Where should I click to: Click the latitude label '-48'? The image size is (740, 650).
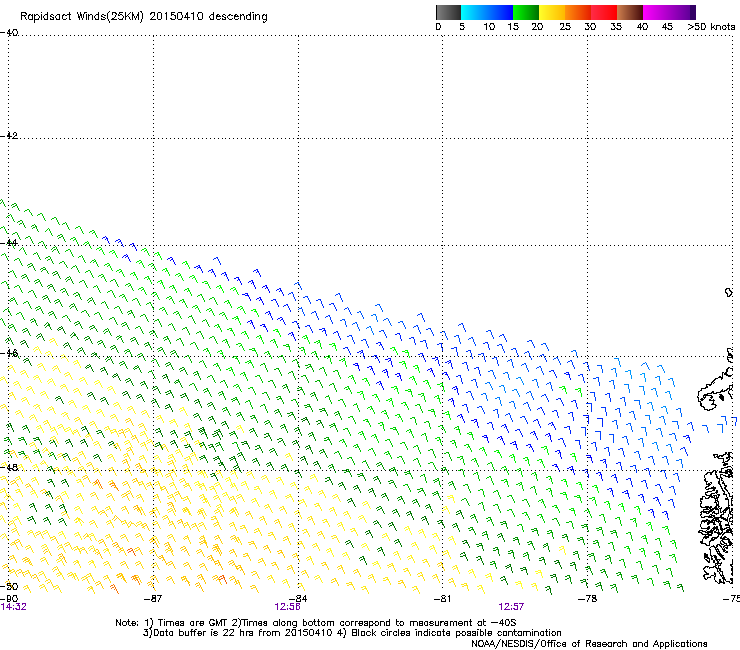[9, 467]
